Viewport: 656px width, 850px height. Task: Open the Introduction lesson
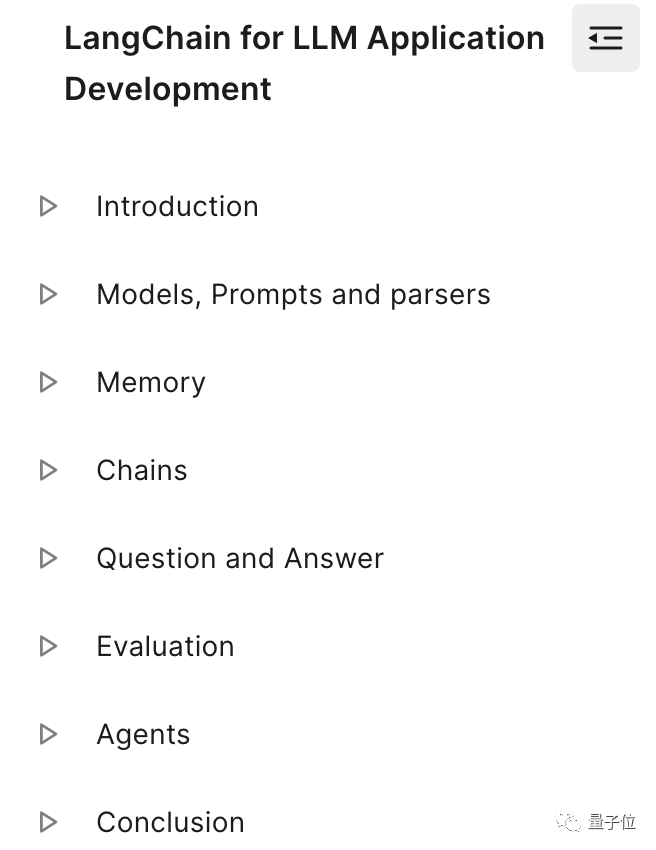177,206
